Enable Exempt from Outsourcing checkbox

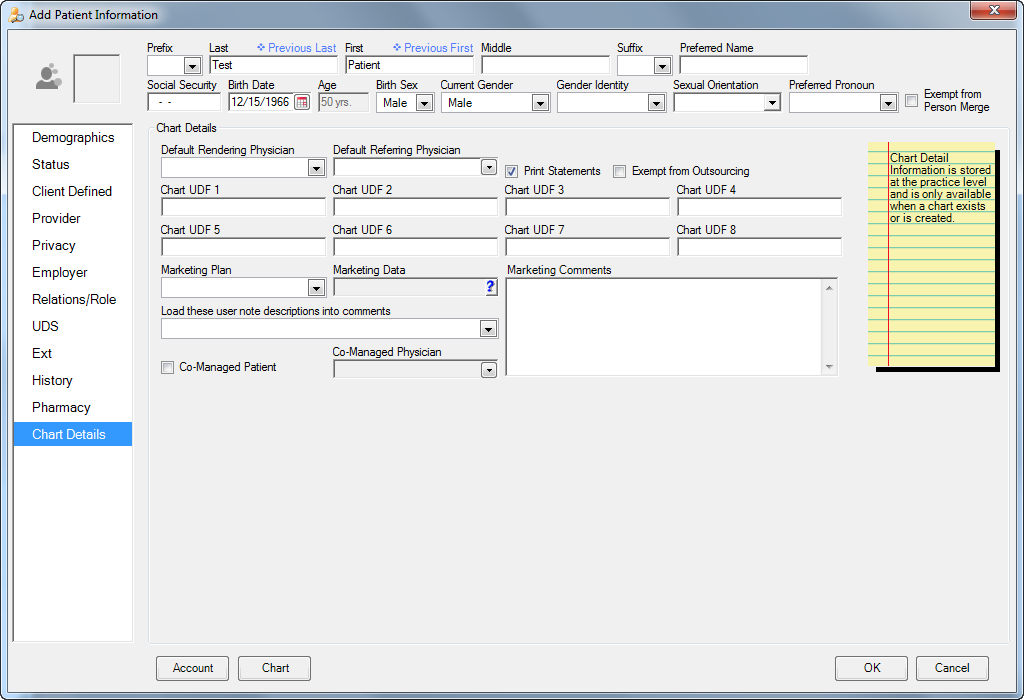tap(620, 171)
